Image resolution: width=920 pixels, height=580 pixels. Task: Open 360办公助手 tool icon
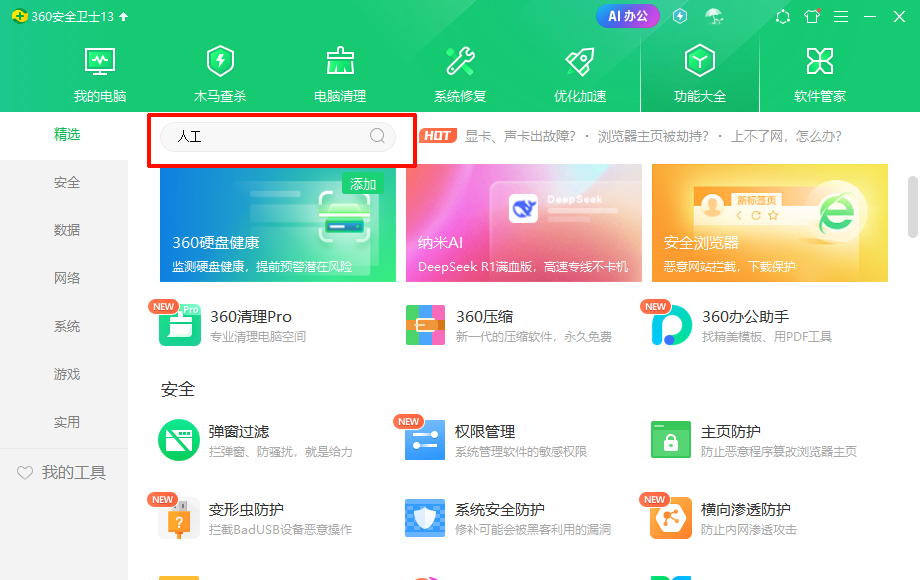point(671,325)
